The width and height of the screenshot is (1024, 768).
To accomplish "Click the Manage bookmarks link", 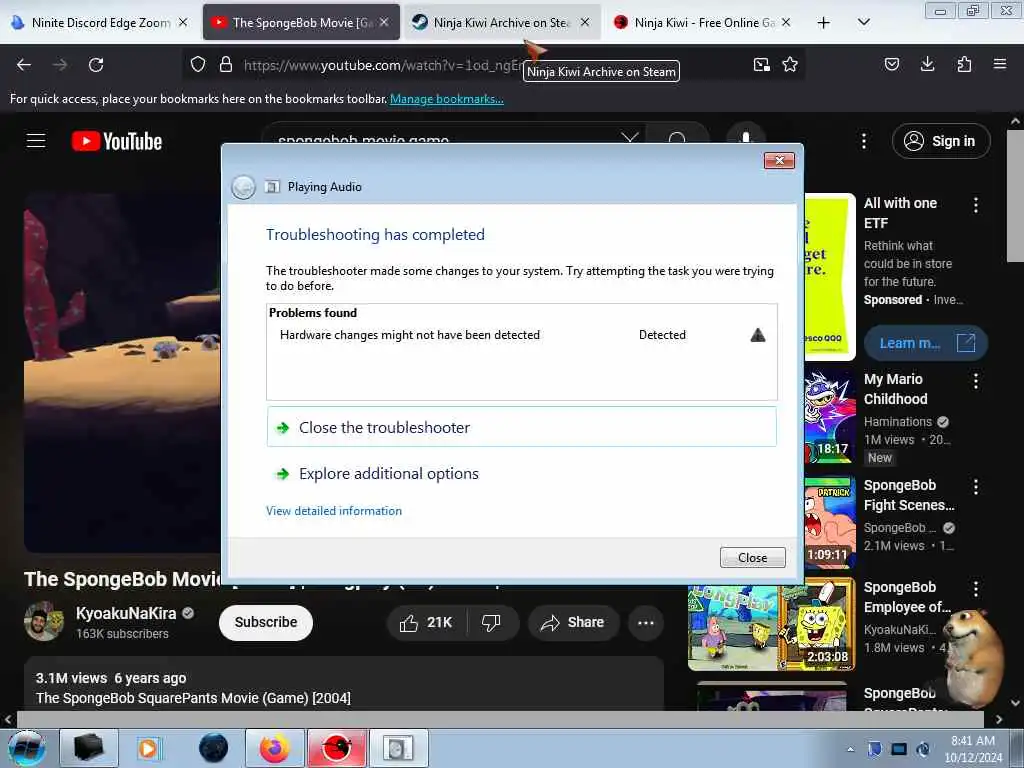I will pos(447,99).
